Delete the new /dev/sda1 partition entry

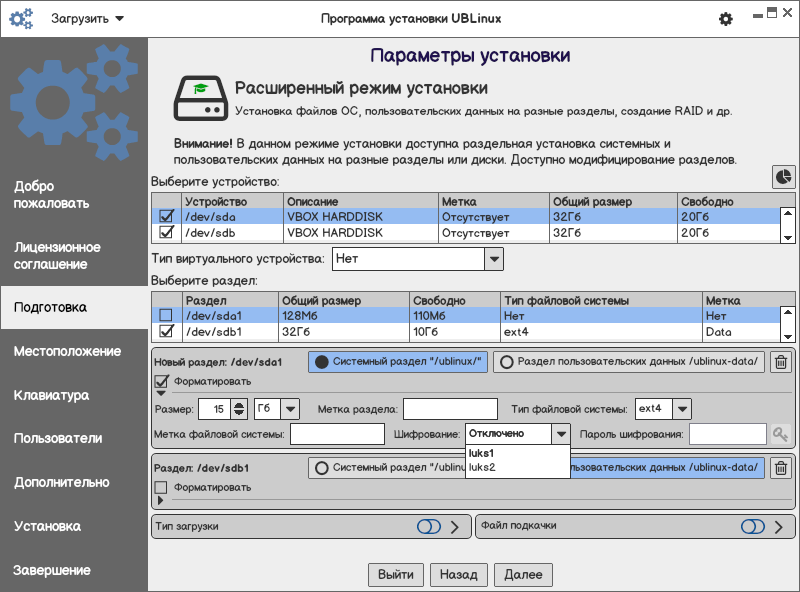click(x=781, y=362)
